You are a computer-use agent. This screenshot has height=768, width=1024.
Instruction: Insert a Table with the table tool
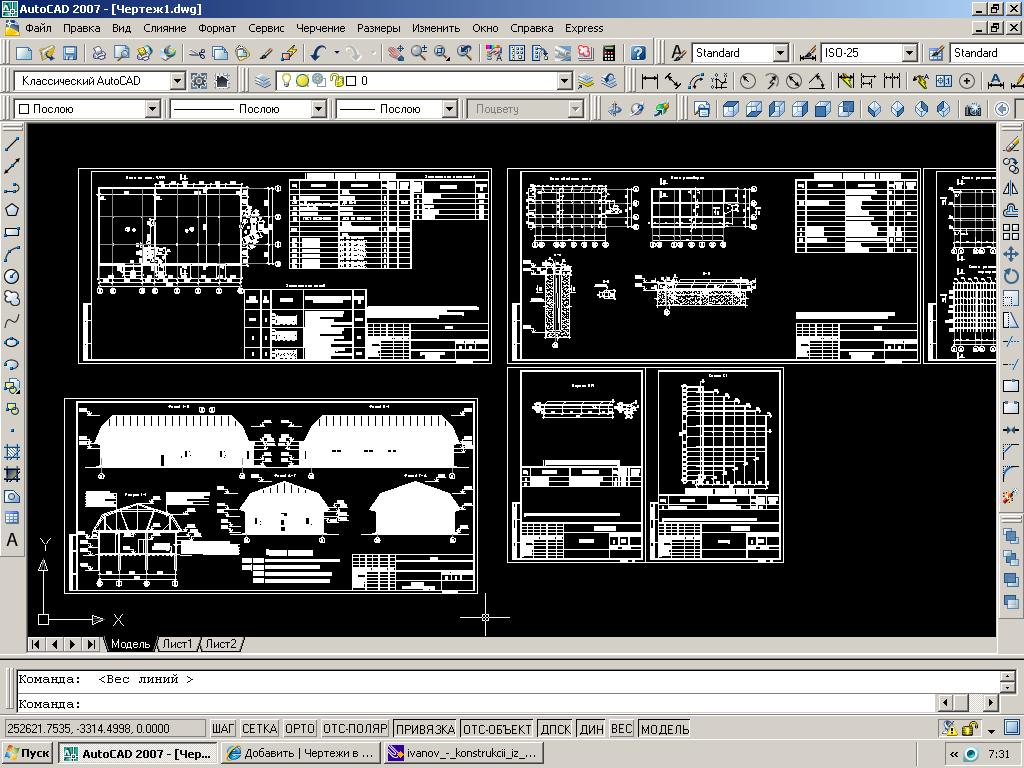(12, 518)
